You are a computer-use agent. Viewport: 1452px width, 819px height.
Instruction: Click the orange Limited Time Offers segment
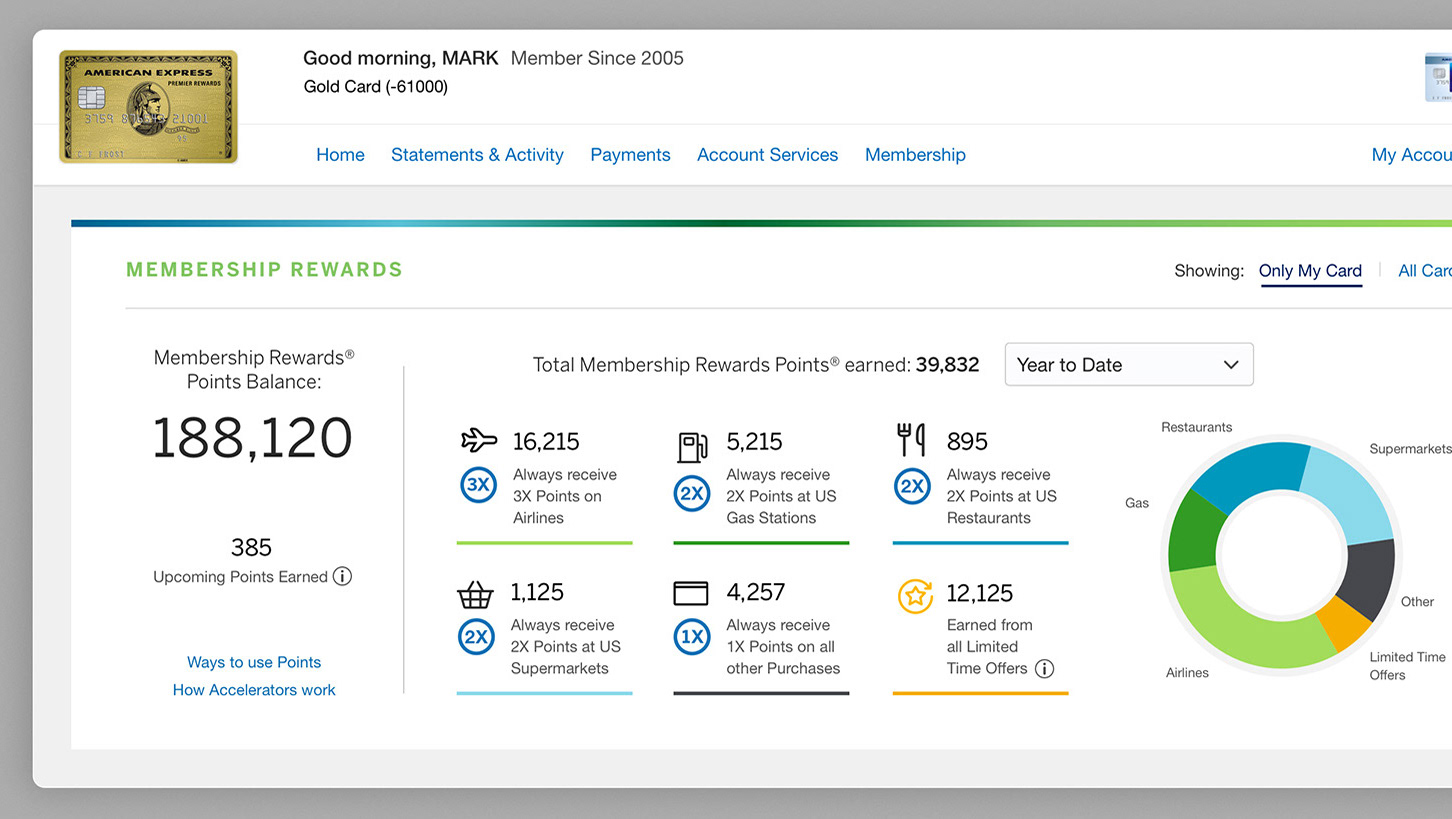(1344, 625)
